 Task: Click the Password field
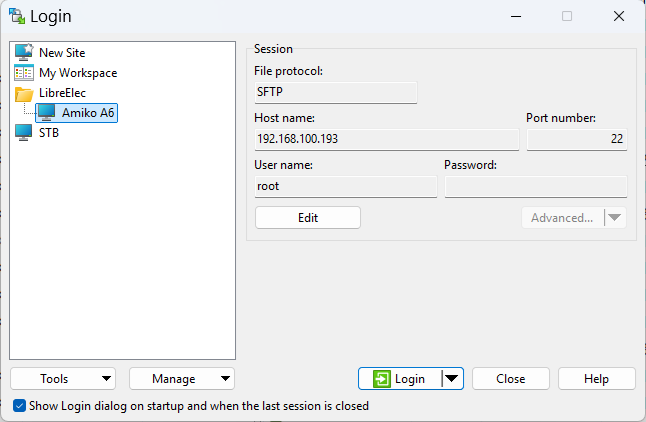(536, 186)
